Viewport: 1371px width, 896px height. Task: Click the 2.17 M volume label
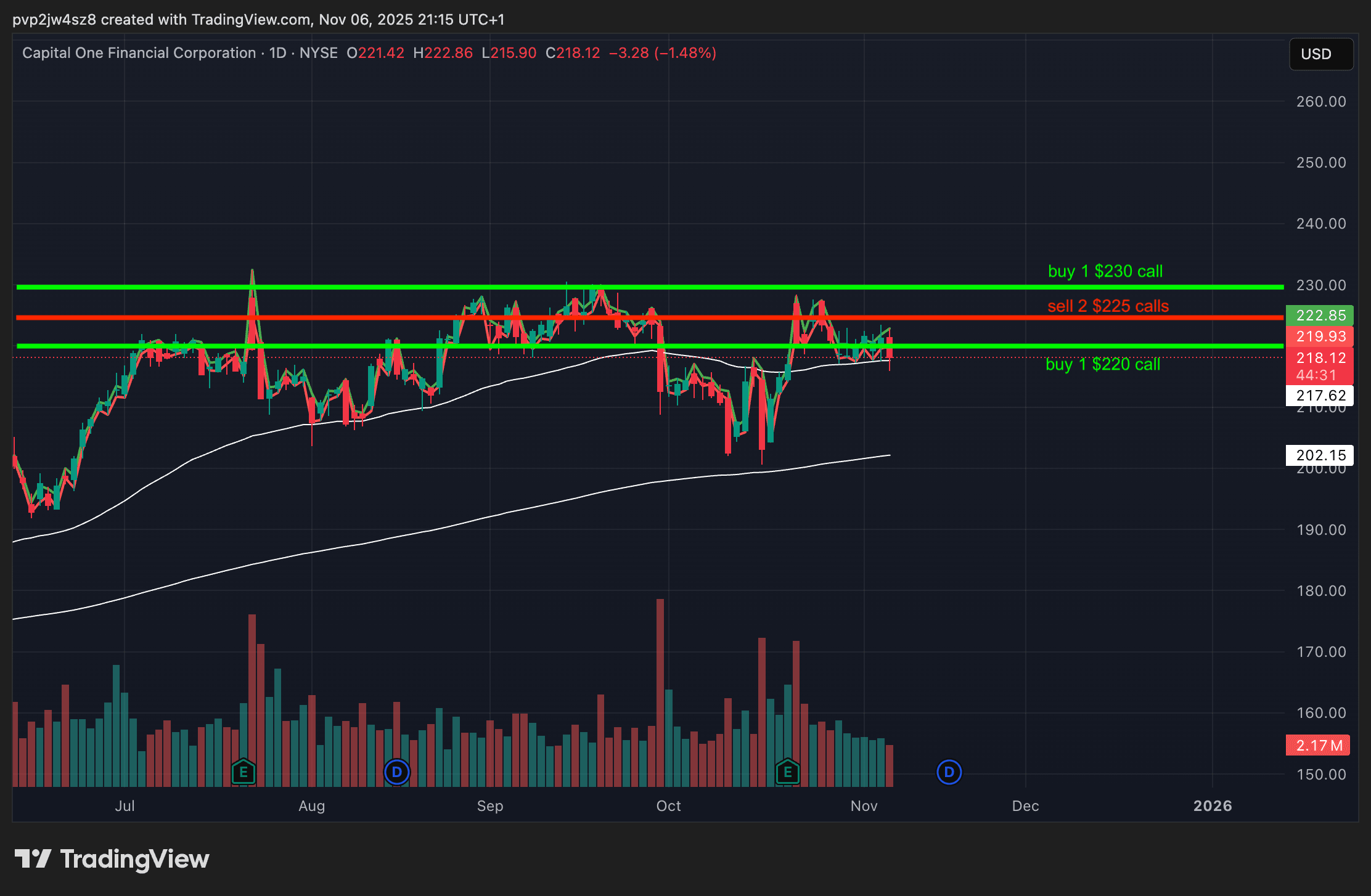[x=1318, y=746]
